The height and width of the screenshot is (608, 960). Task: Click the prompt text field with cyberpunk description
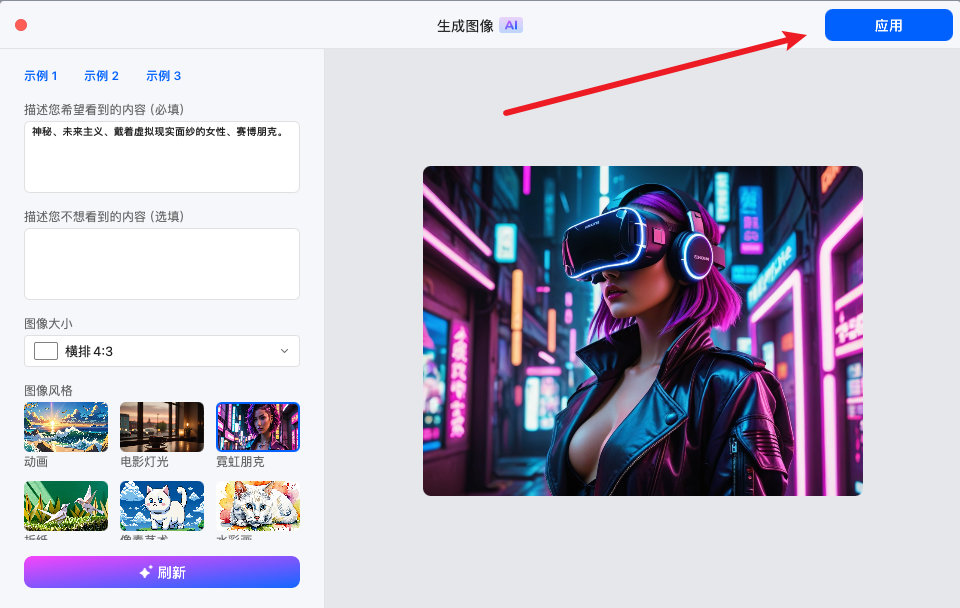pyautogui.click(x=161, y=156)
